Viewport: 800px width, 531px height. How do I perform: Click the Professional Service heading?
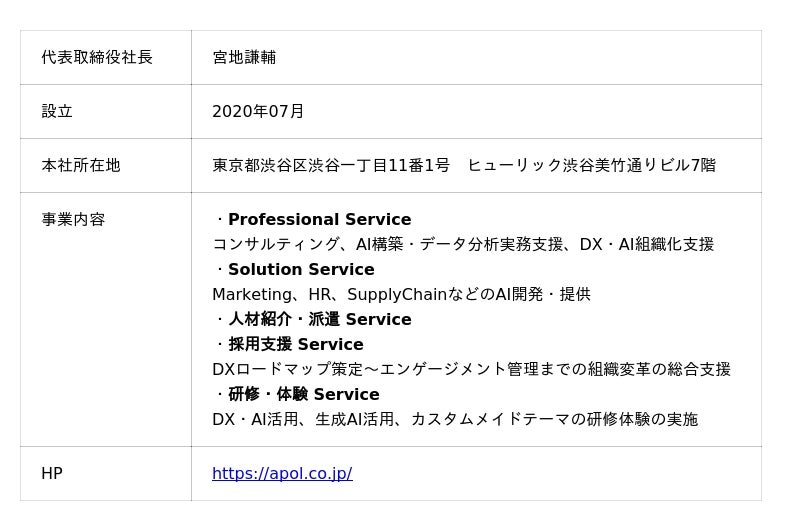[319, 219]
